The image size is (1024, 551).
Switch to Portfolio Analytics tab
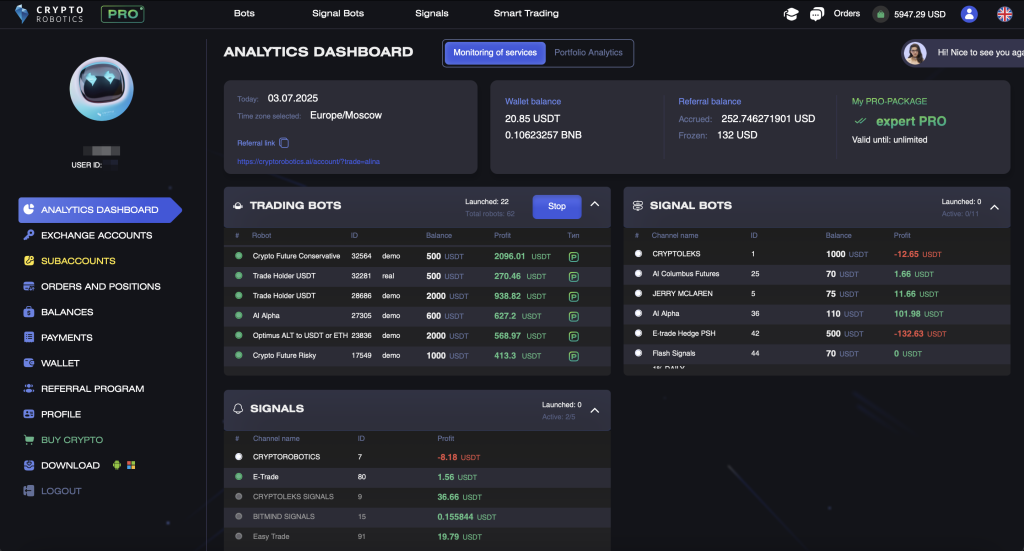(x=588, y=53)
